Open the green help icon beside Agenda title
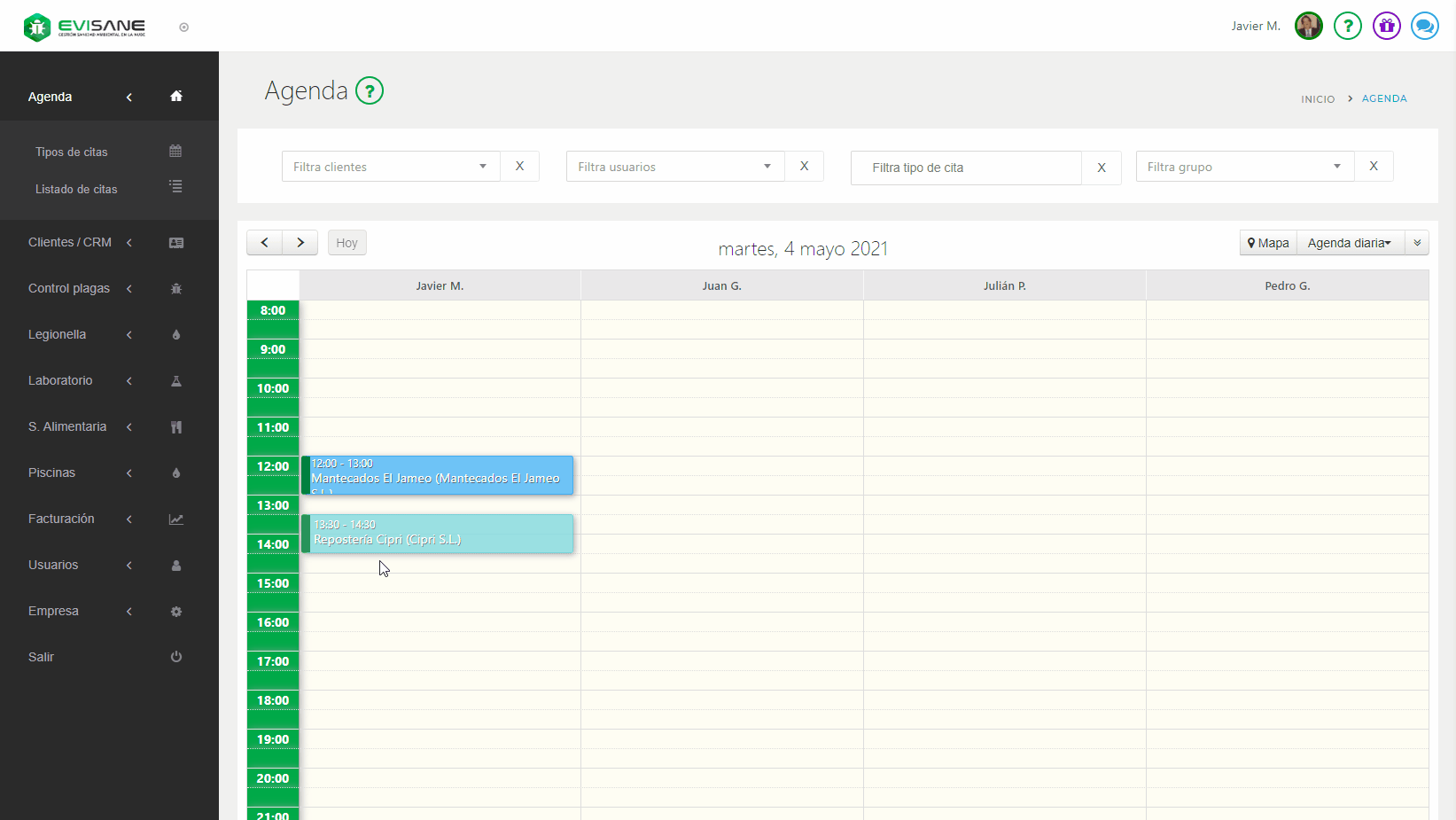Screen dimensions: 1456x820 point(370,90)
